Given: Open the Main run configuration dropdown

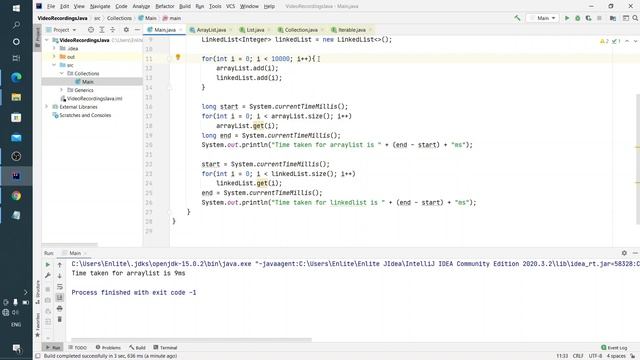Looking at the screenshot, I should pyautogui.click(x=543, y=18).
